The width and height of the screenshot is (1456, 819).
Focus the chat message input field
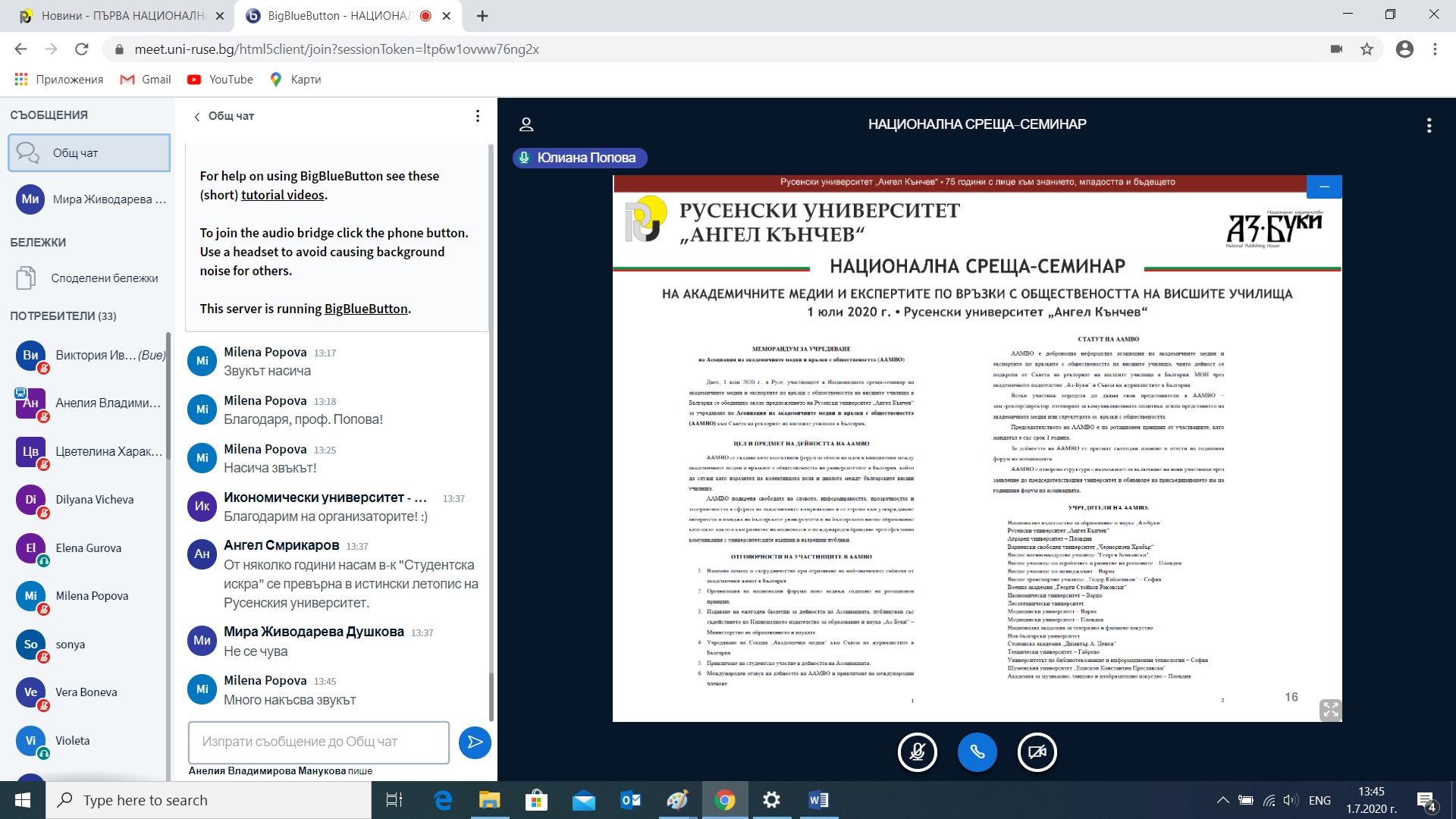coord(318,742)
